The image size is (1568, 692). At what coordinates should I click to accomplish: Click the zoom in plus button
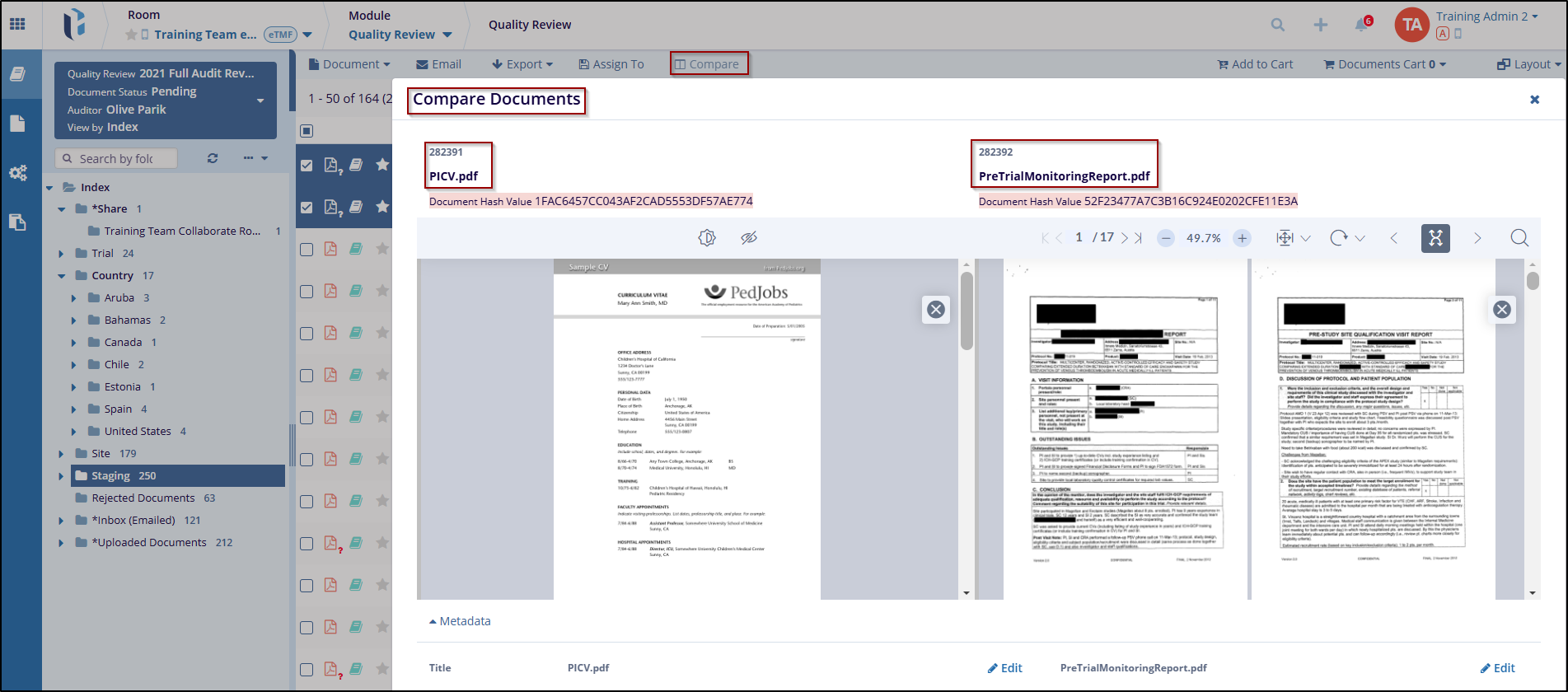pyautogui.click(x=1242, y=238)
